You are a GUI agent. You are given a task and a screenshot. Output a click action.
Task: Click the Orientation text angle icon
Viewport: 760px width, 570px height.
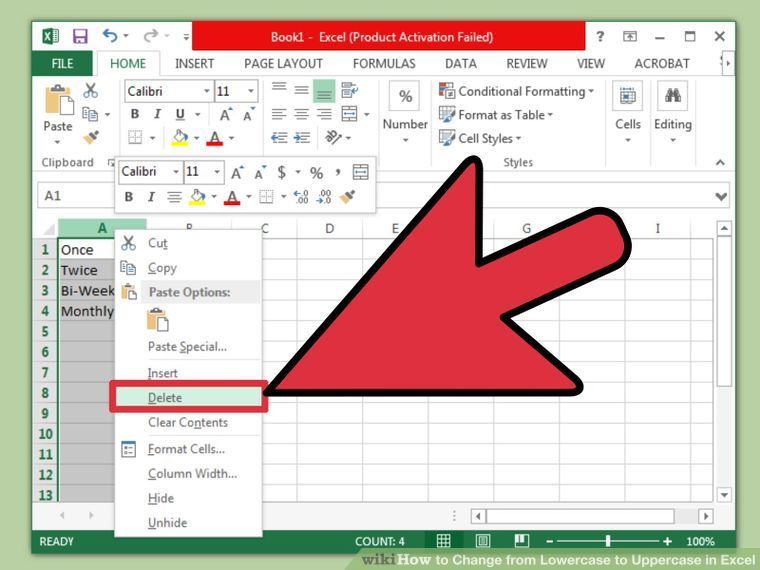(333, 138)
